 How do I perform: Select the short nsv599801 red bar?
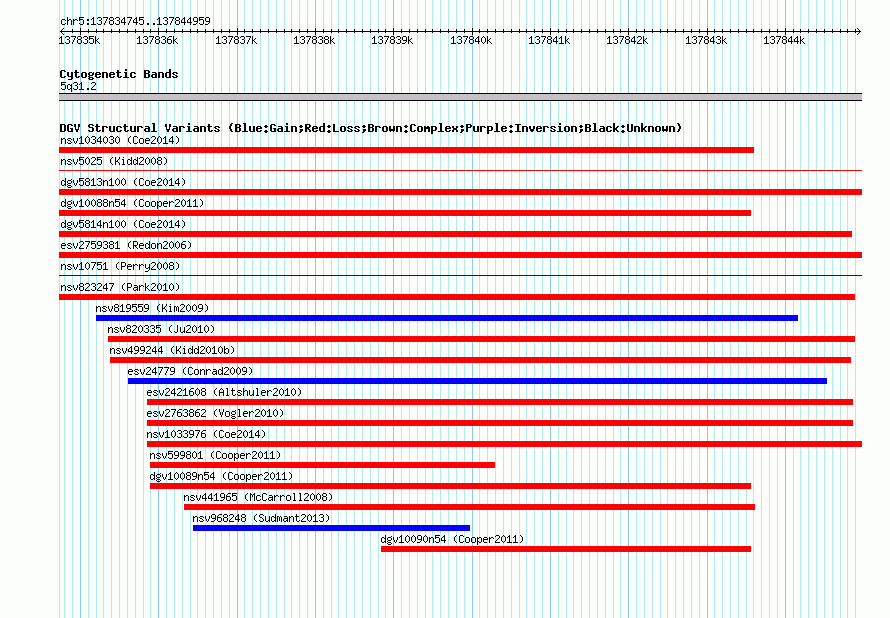tap(322, 465)
